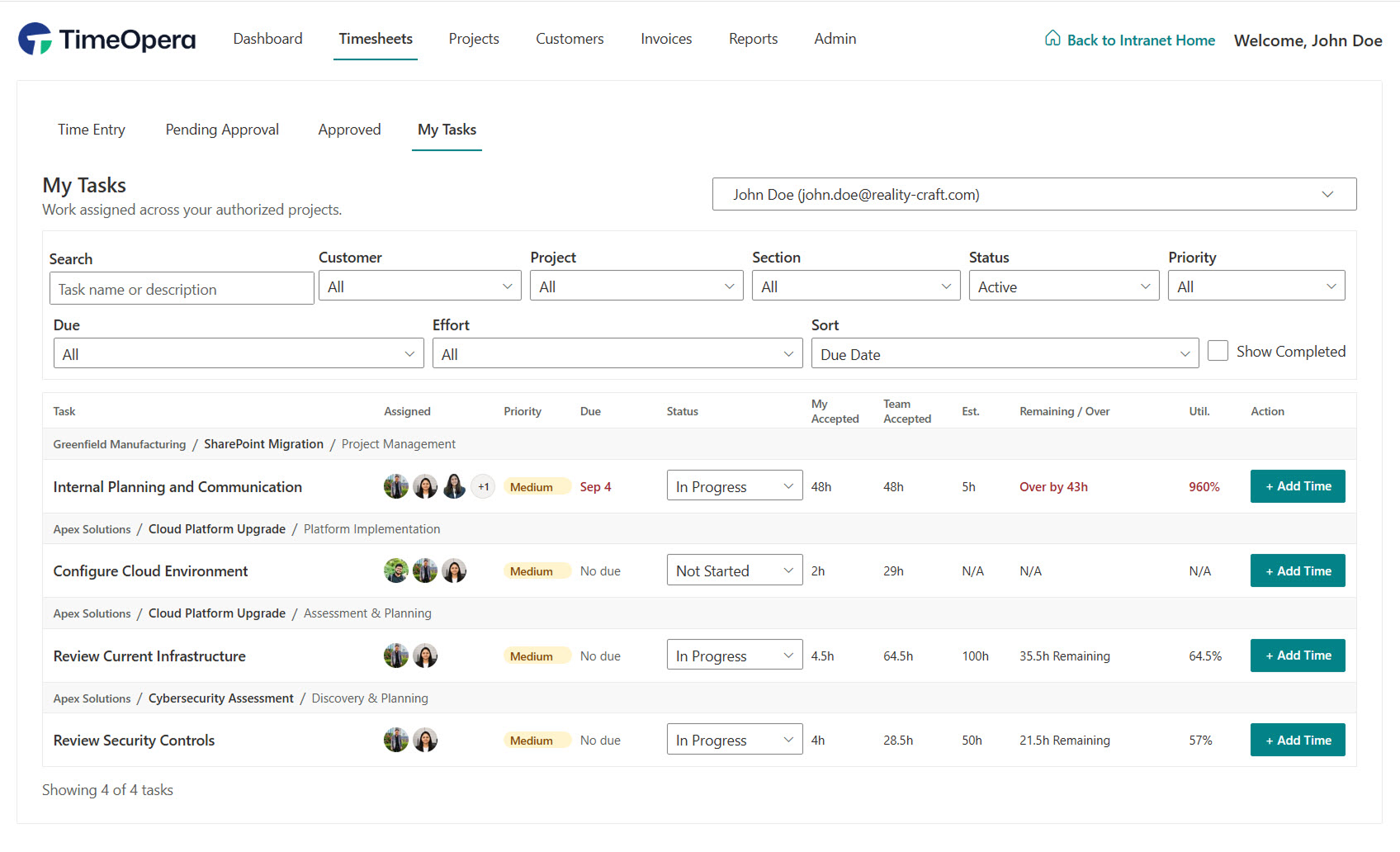Open the Due filter dropdown
Screen dimensions: 1400x852
239,353
